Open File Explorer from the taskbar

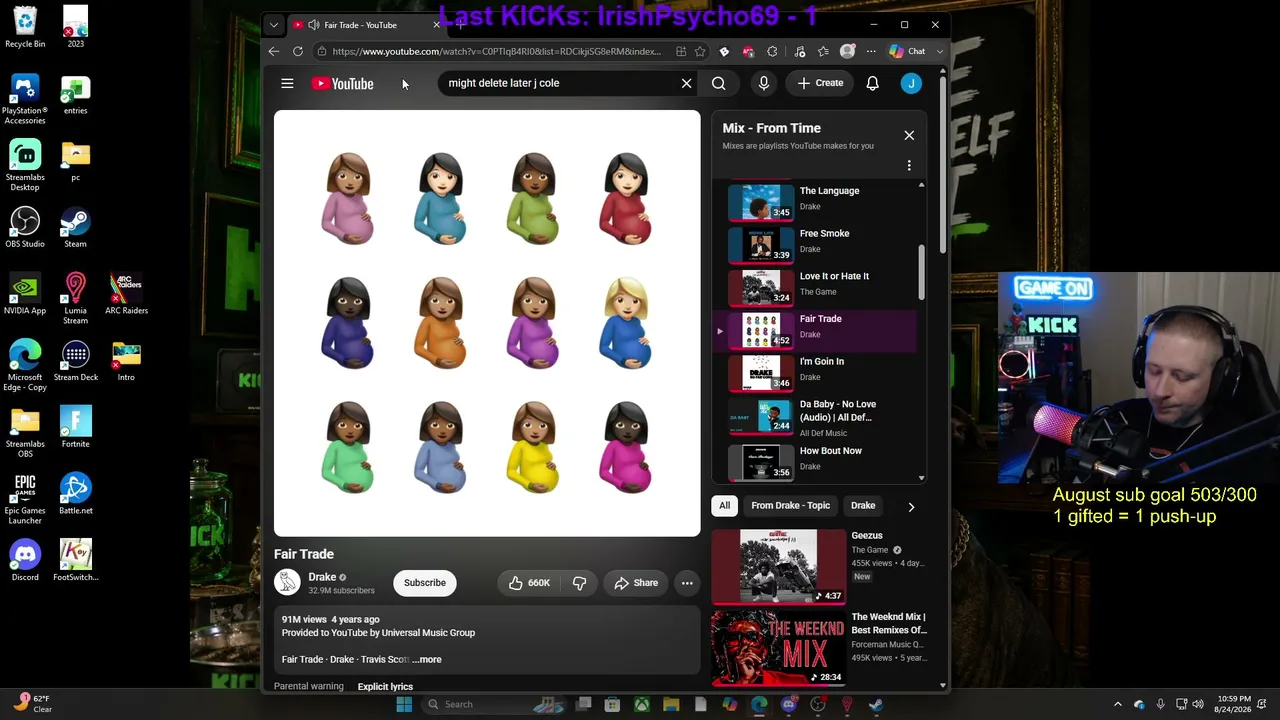[x=671, y=704]
